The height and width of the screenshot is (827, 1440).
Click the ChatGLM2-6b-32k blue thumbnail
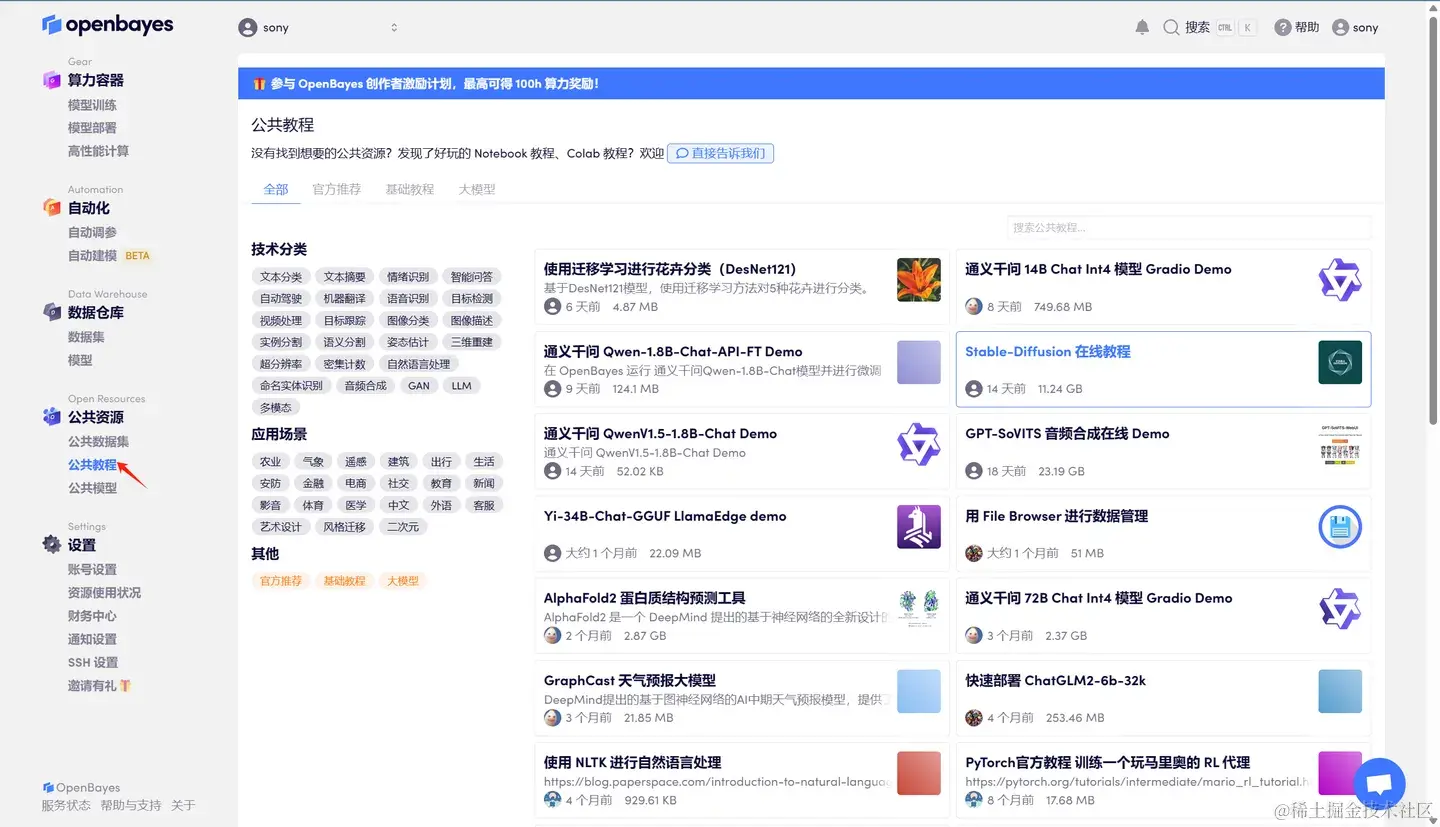pyautogui.click(x=1340, y=691)
